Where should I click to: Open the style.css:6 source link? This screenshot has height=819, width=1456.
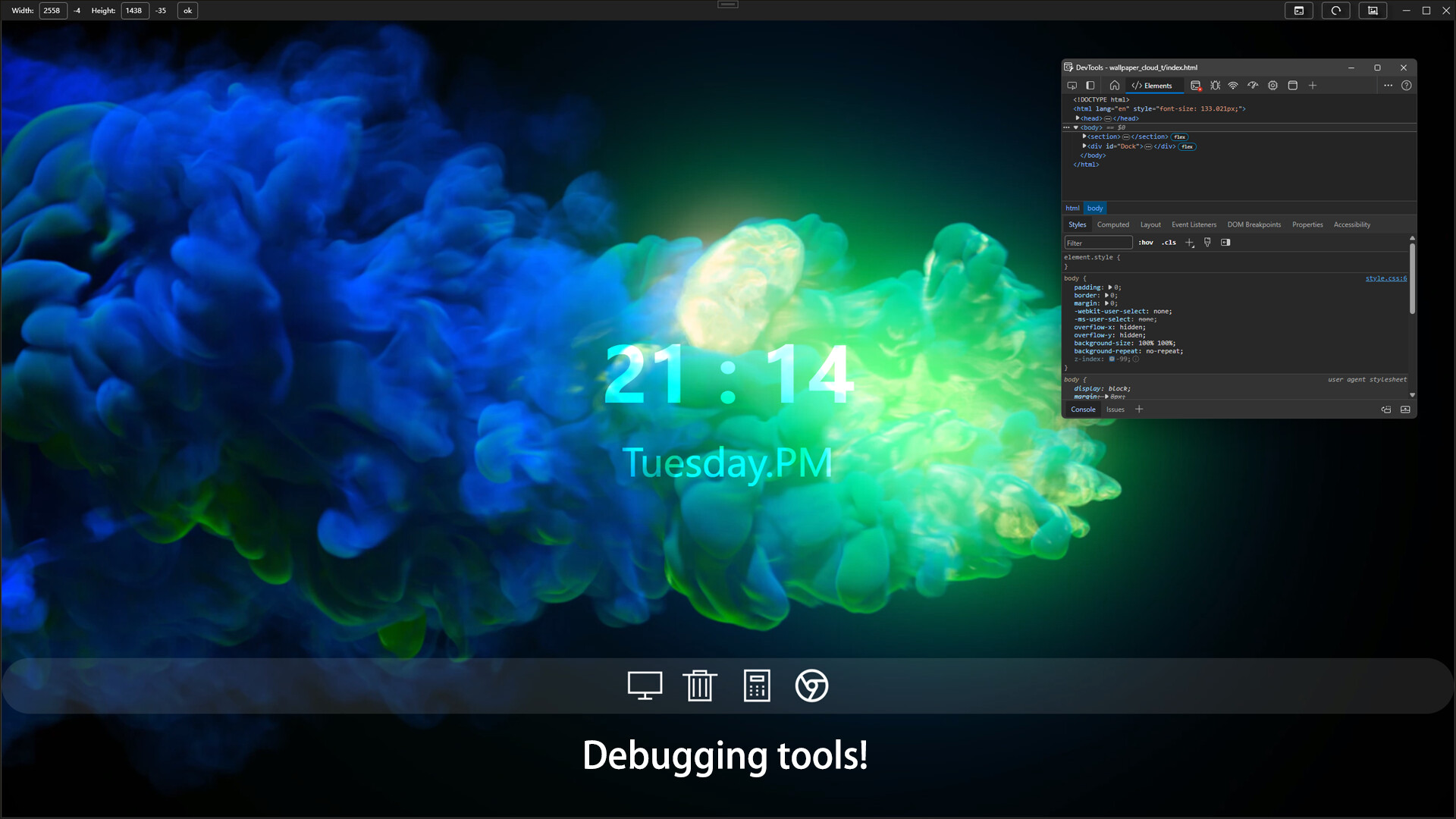(1385, 278)
